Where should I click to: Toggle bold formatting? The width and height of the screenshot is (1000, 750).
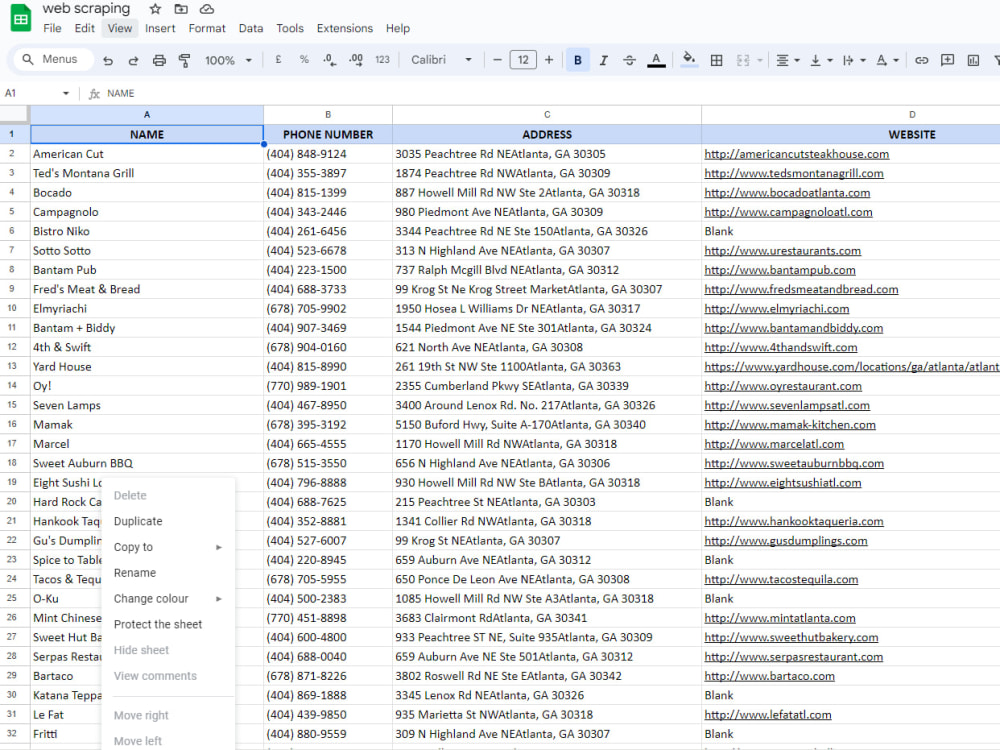(577, 60)
